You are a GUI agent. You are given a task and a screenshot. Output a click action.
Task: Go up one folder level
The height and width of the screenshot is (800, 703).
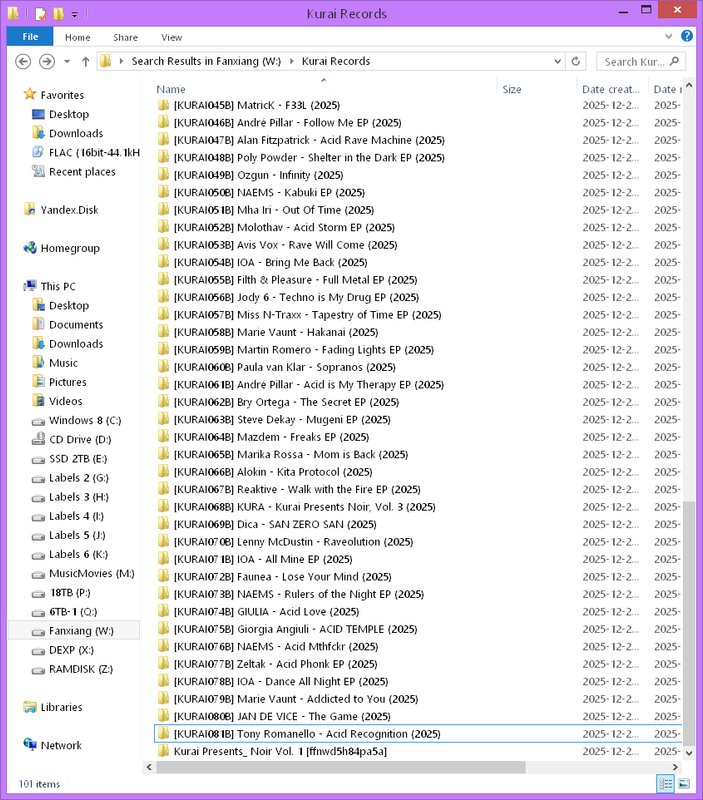click(86, 62)
